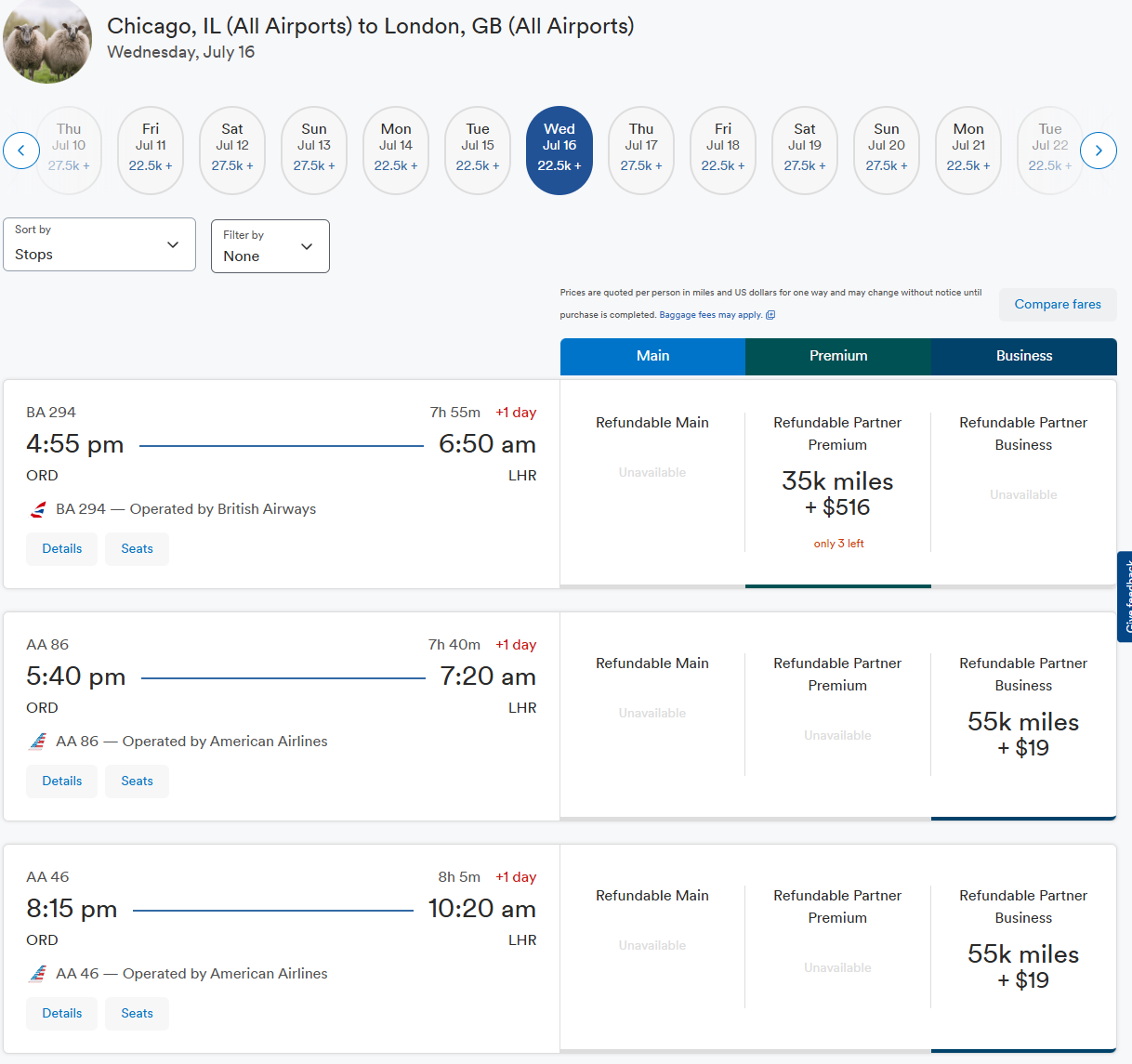Click the 4:55 pm departure time
Viewport: 1132px width, 1064px height.
coord(75,444)
